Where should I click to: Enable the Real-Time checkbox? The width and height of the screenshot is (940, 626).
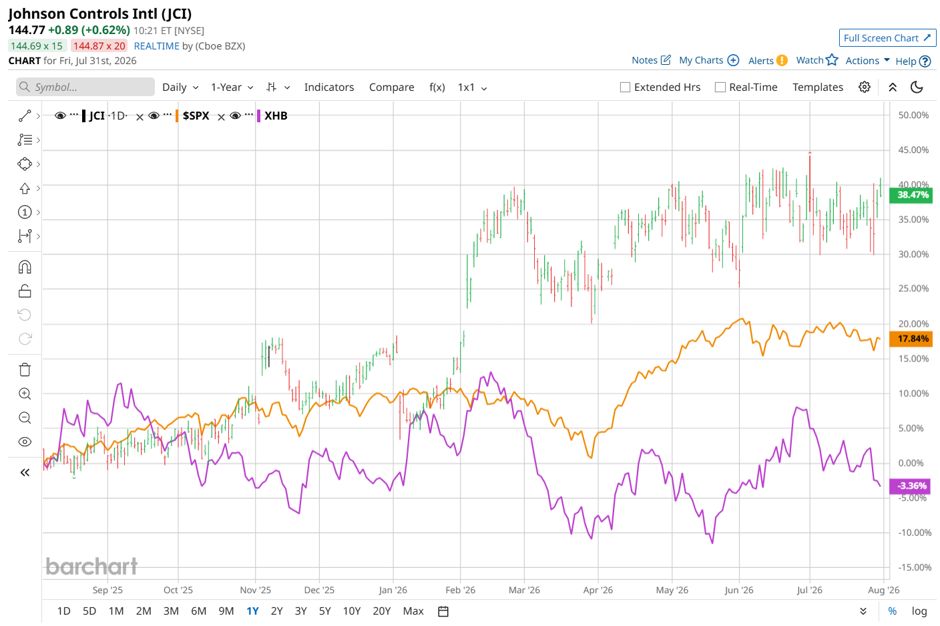720,87
